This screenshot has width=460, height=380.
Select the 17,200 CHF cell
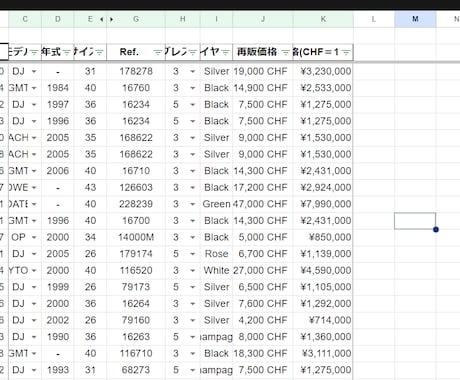[263, 187]
